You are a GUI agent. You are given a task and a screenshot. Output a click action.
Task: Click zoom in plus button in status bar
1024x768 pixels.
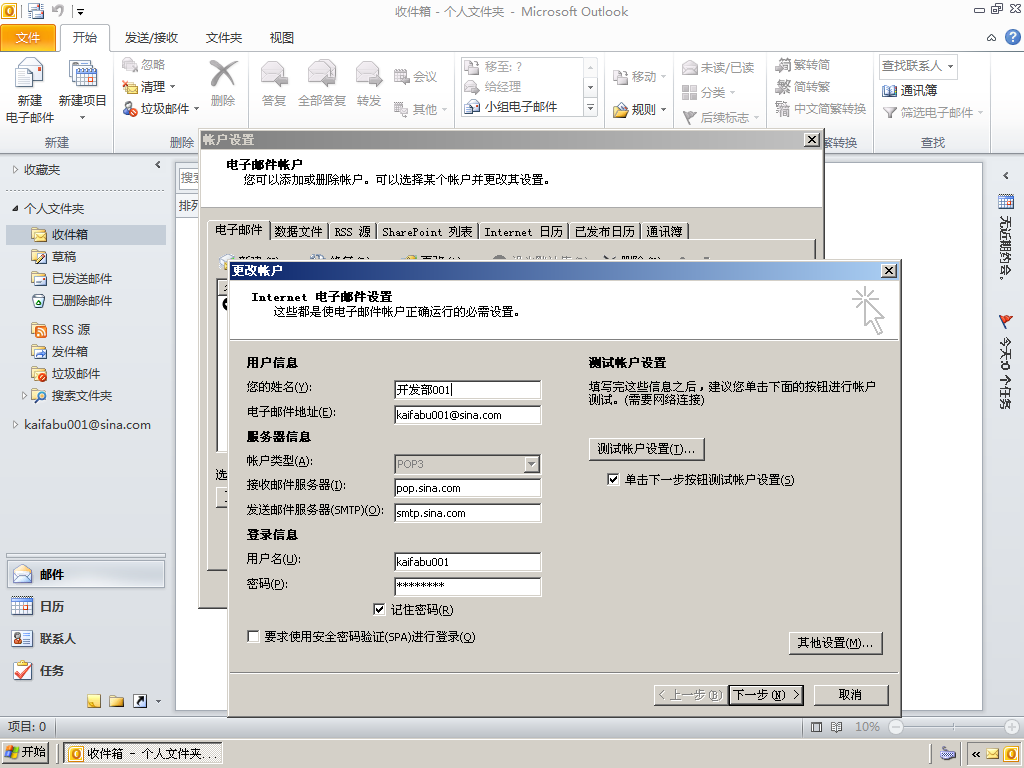click(x=1012, y=727)
